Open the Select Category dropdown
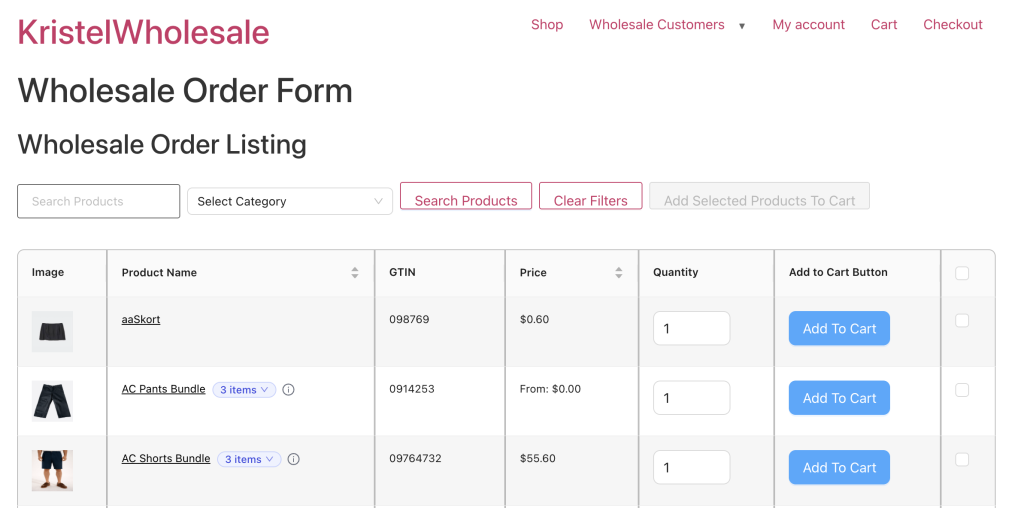This screenshot has height=508, width=1024. (290, 201)
